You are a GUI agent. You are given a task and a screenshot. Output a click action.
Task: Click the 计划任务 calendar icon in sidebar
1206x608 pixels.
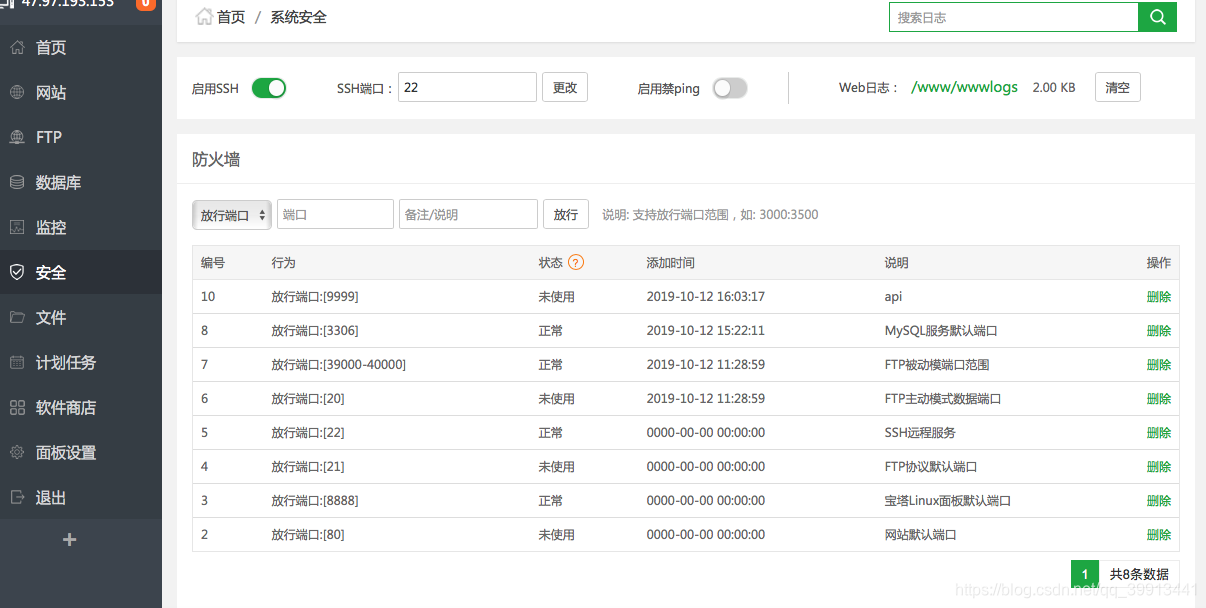(17, 362)
